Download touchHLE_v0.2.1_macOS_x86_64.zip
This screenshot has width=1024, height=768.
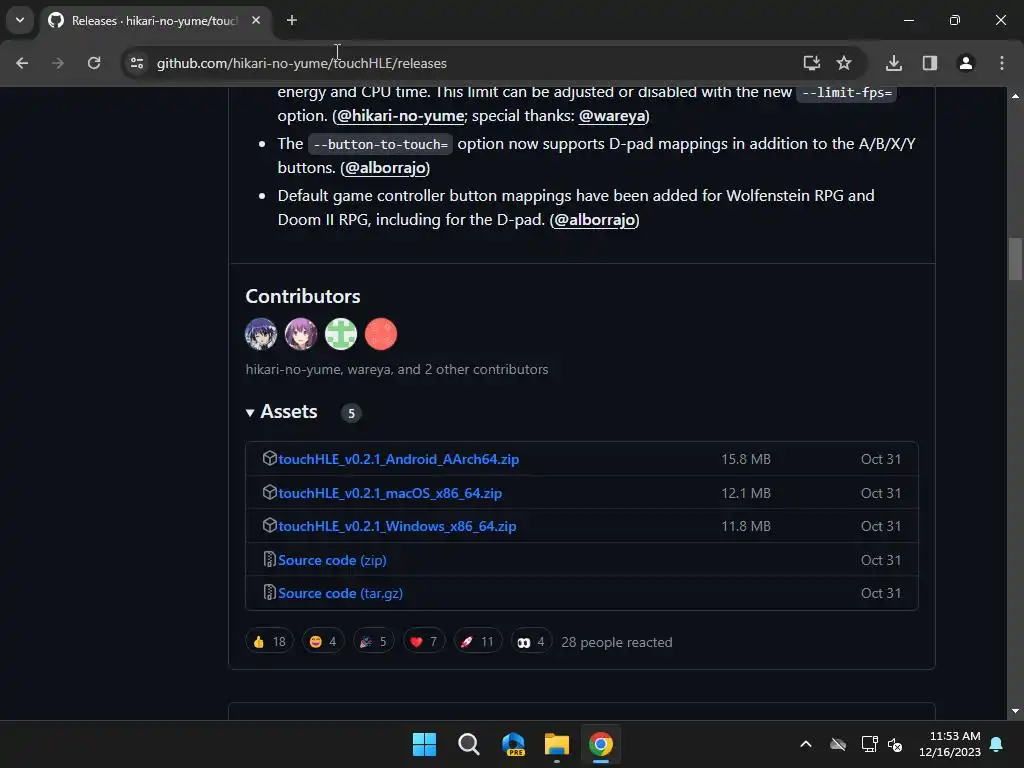pos(390,493)
